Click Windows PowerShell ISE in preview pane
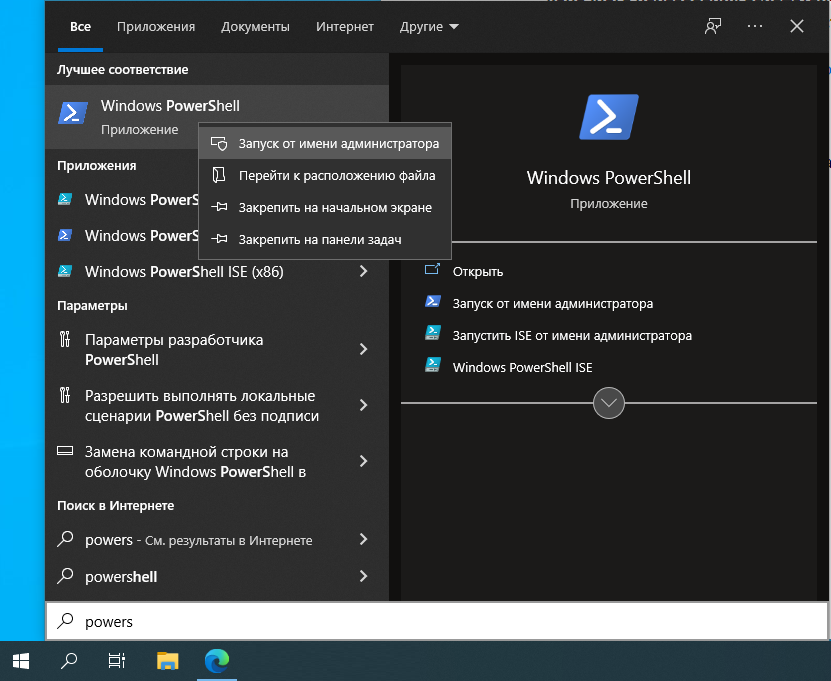 click(523, 367)
